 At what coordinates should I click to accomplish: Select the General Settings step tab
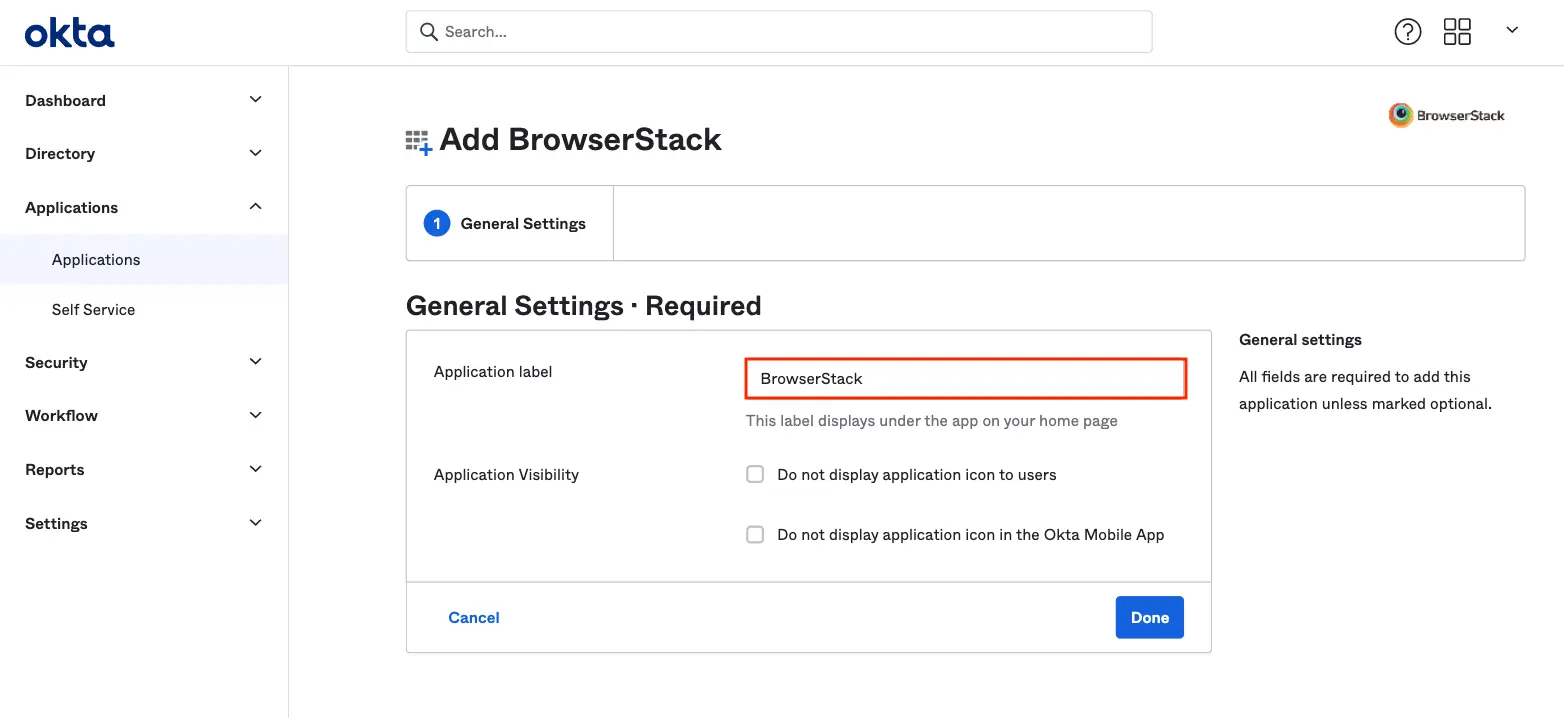[510, 223]
